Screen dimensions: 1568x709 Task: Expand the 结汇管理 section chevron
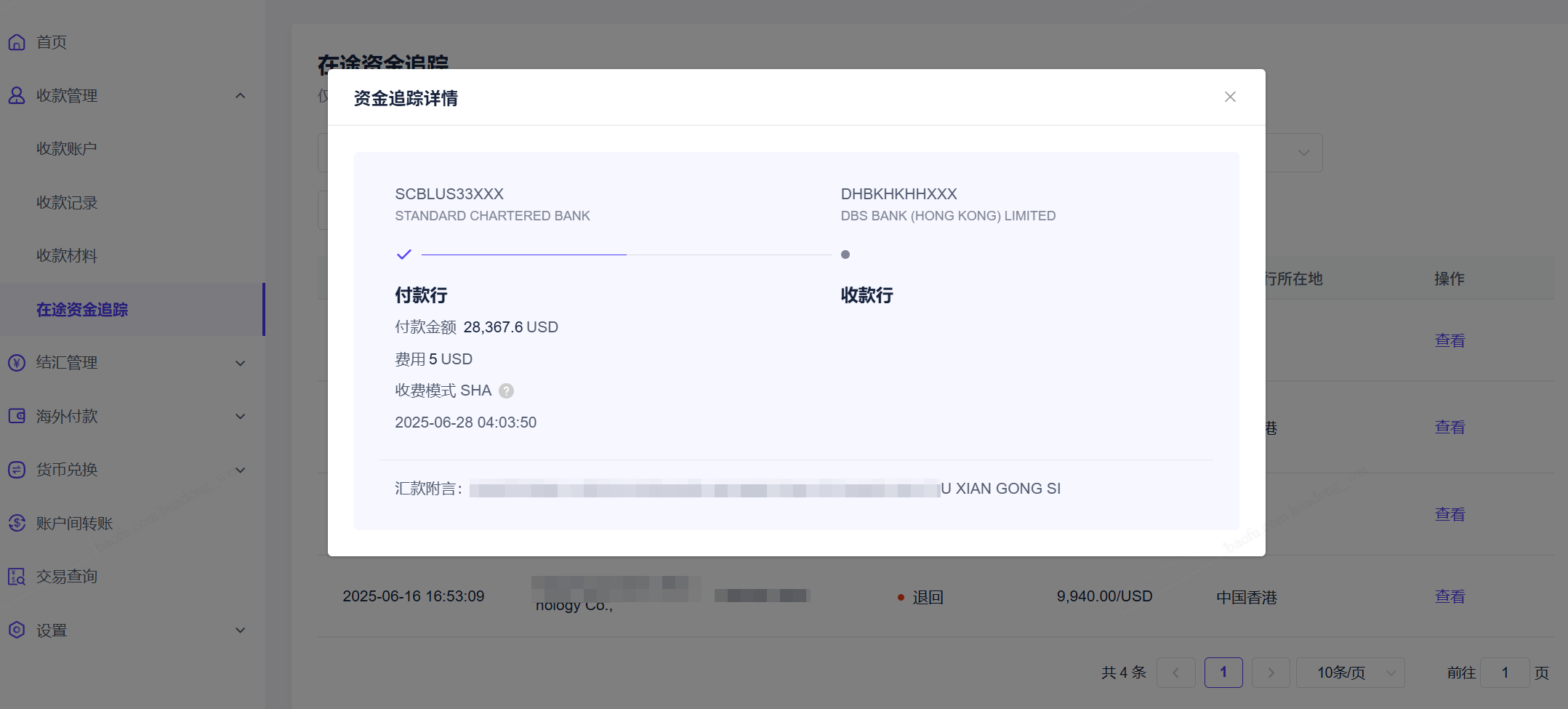241,363
